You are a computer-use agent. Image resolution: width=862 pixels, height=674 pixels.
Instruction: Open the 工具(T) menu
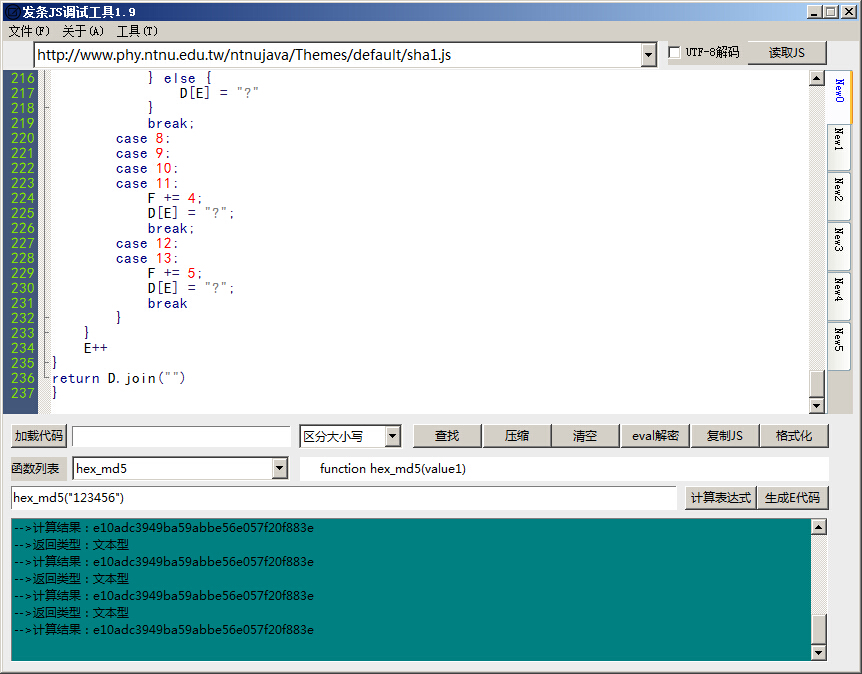click(x=137, y=31)
